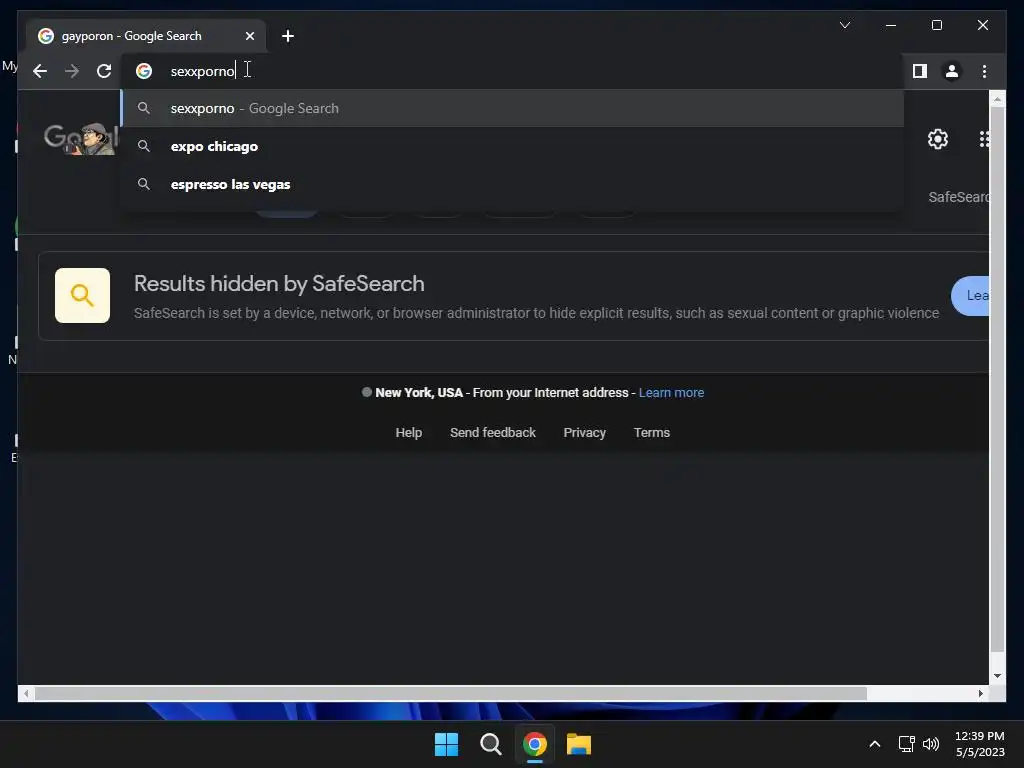Open the Privacy footer link

click(584, 432)
